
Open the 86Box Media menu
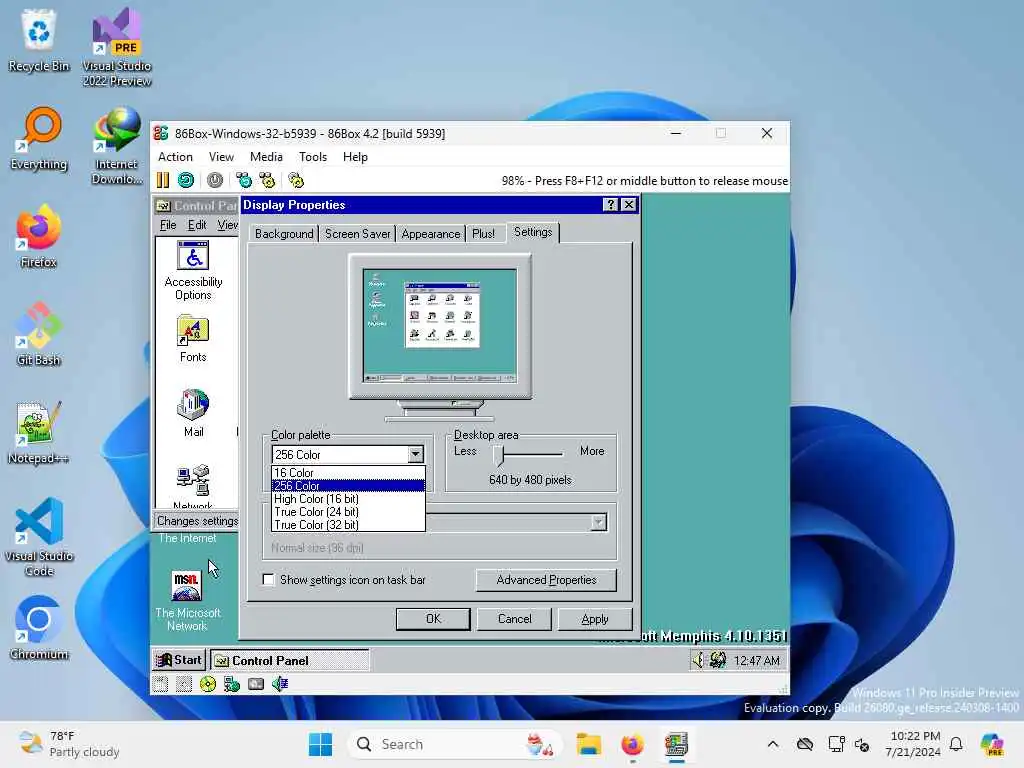pos(266,157)
